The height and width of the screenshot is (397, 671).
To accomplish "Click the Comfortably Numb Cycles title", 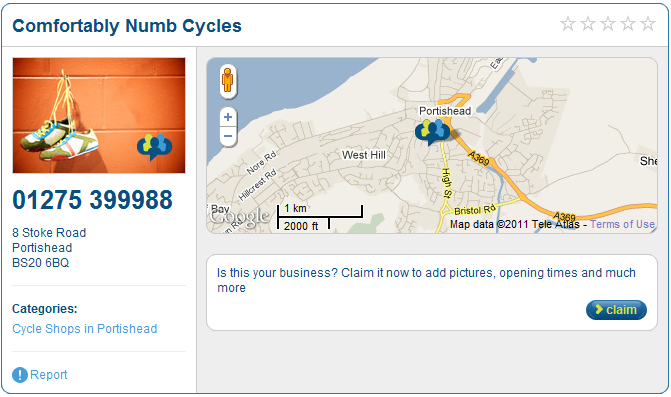I will 127,26.
